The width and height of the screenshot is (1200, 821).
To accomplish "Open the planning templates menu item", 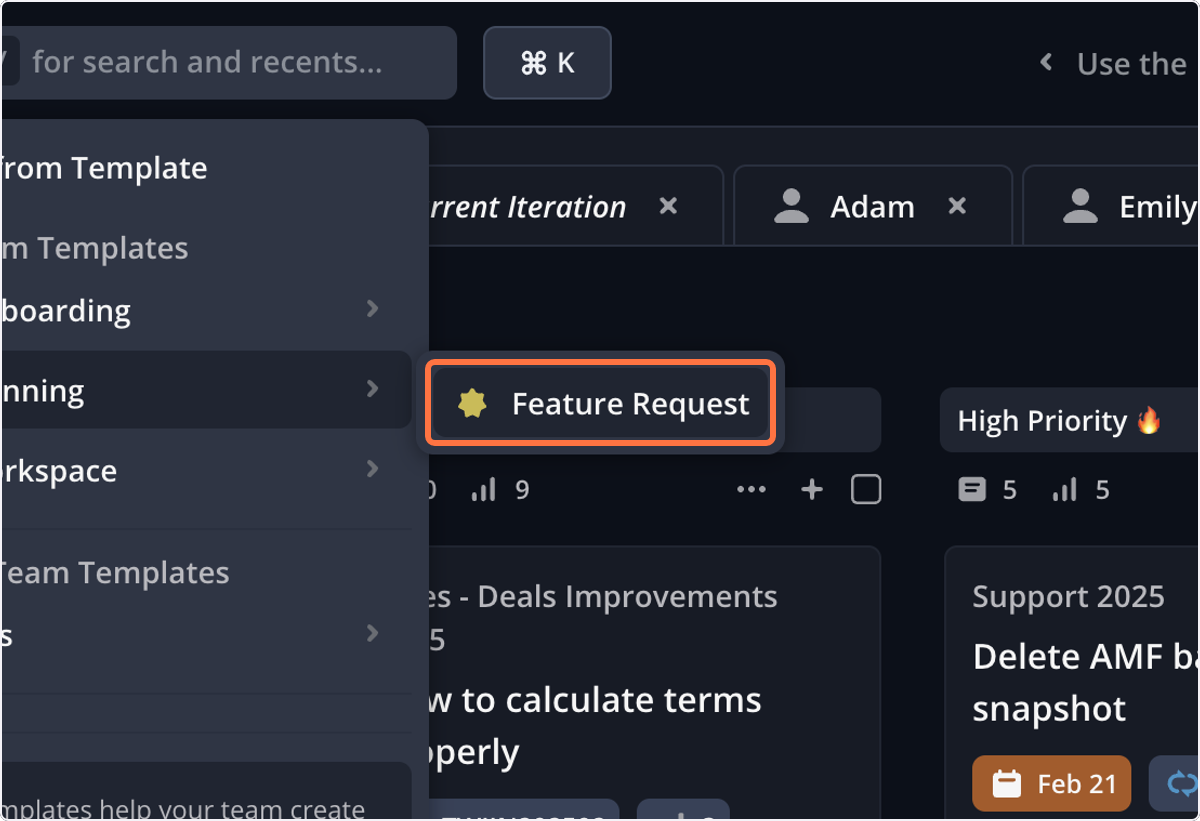I will (205, 390).
